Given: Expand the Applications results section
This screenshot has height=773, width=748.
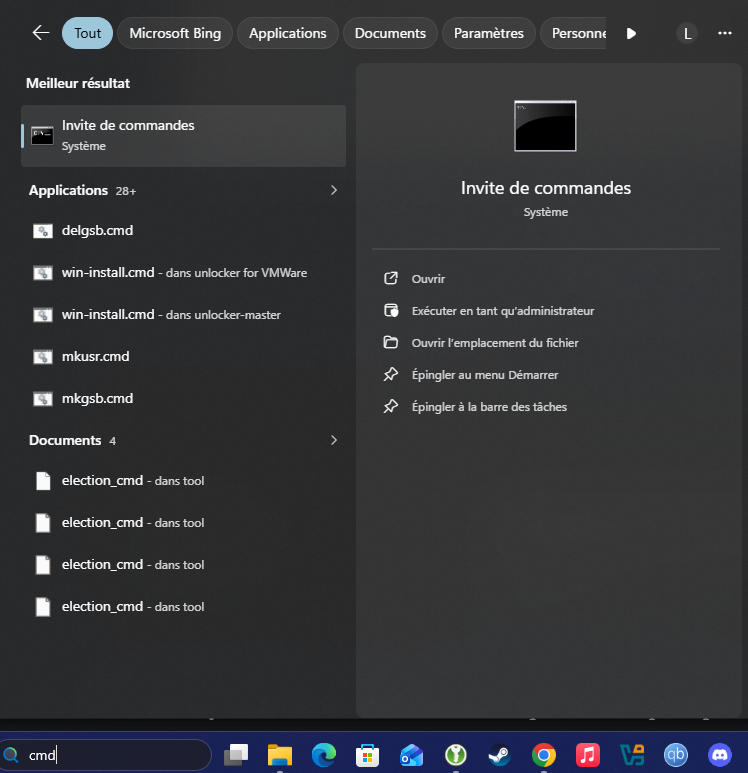Looking at the screenshot, I should [x=334, y=190].
